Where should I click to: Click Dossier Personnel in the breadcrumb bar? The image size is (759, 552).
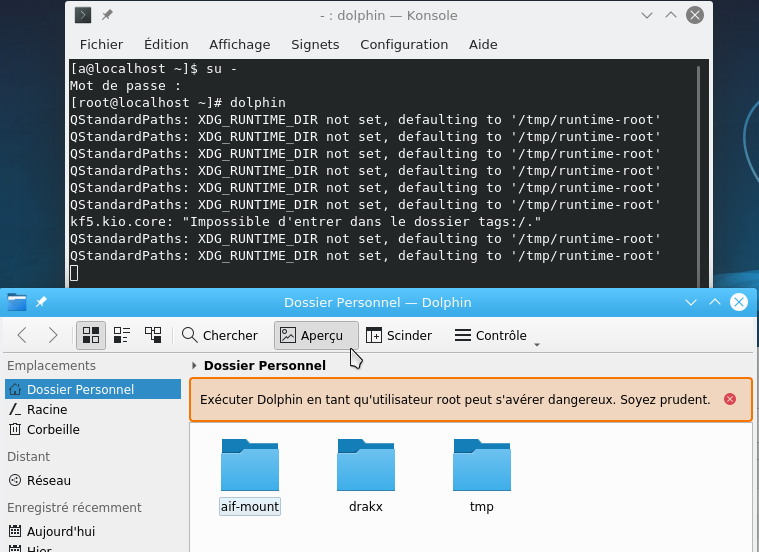pyautogui.click(x=265, y=366)
